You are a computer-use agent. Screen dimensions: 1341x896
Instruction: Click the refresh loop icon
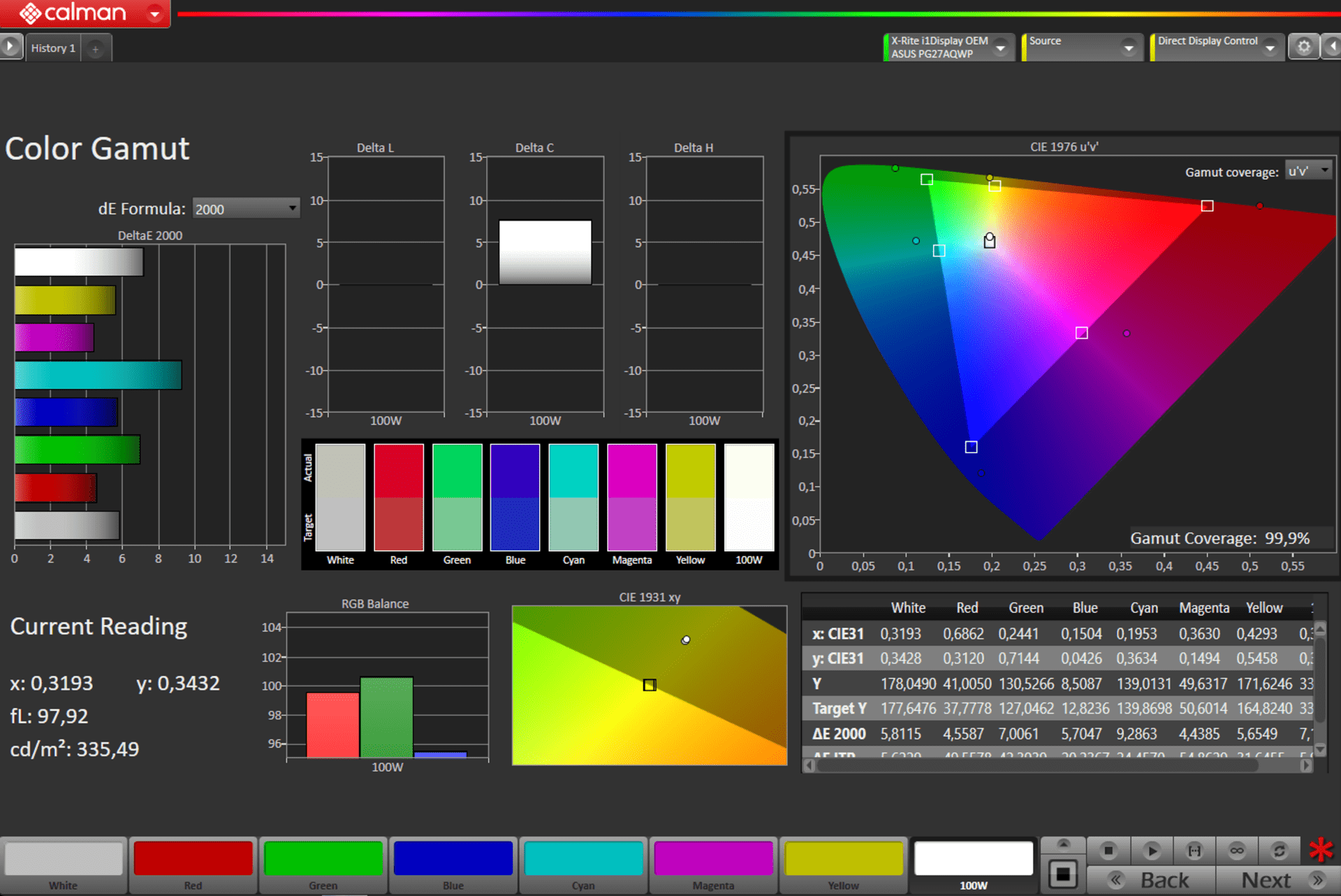click(1280, 850)
